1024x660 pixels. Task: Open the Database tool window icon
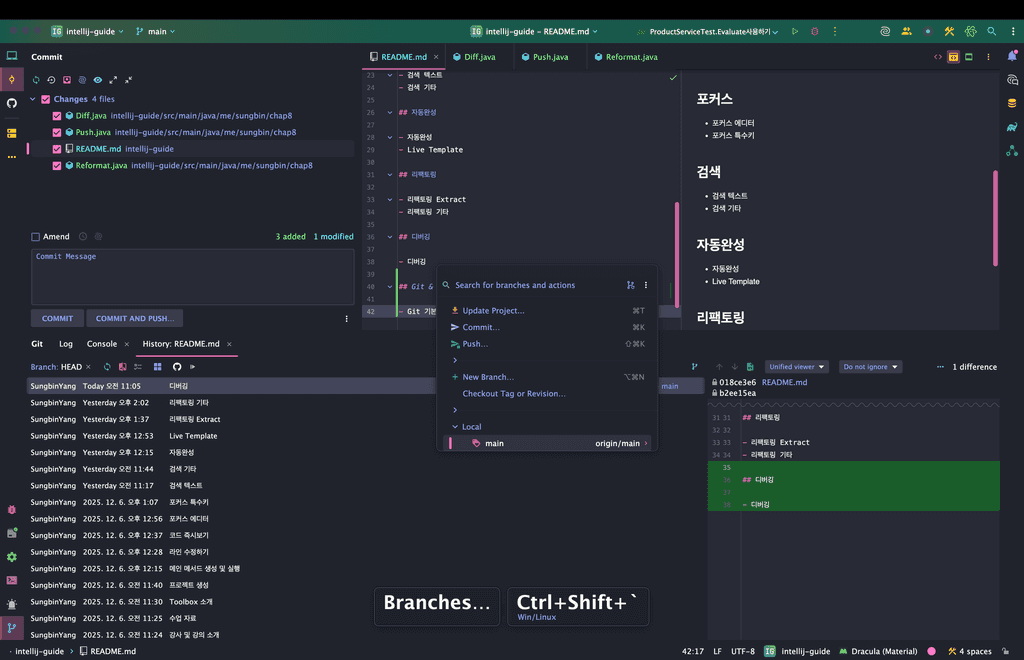point(1012,103)
